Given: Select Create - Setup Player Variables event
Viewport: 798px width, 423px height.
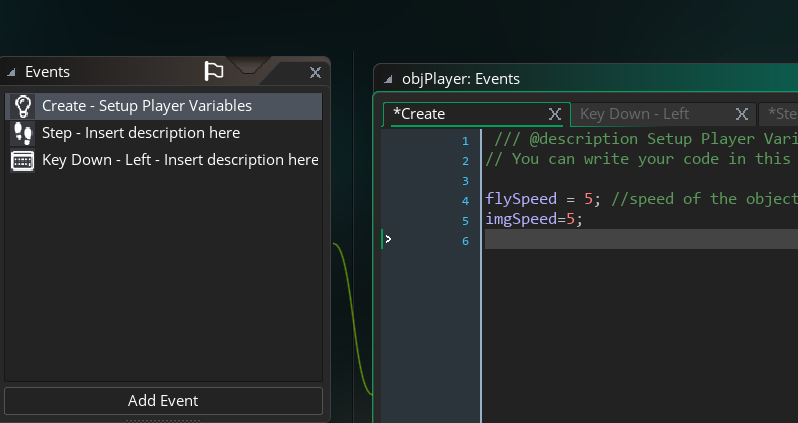Looking at the screenshot, I should point(163,106).
